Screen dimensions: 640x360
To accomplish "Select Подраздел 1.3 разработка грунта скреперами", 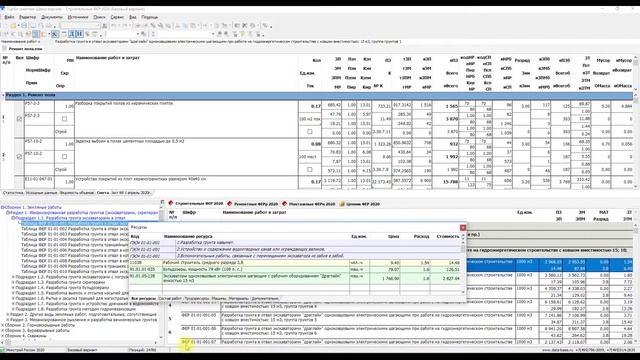I will click(x=61, y=282).
